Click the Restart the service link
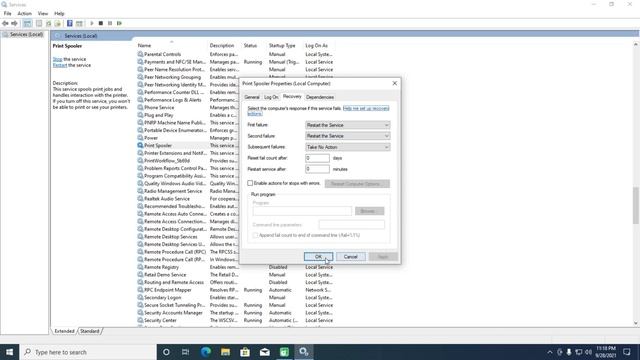The height and width of the screenshot is (360, 640). [x=60, y=65]
